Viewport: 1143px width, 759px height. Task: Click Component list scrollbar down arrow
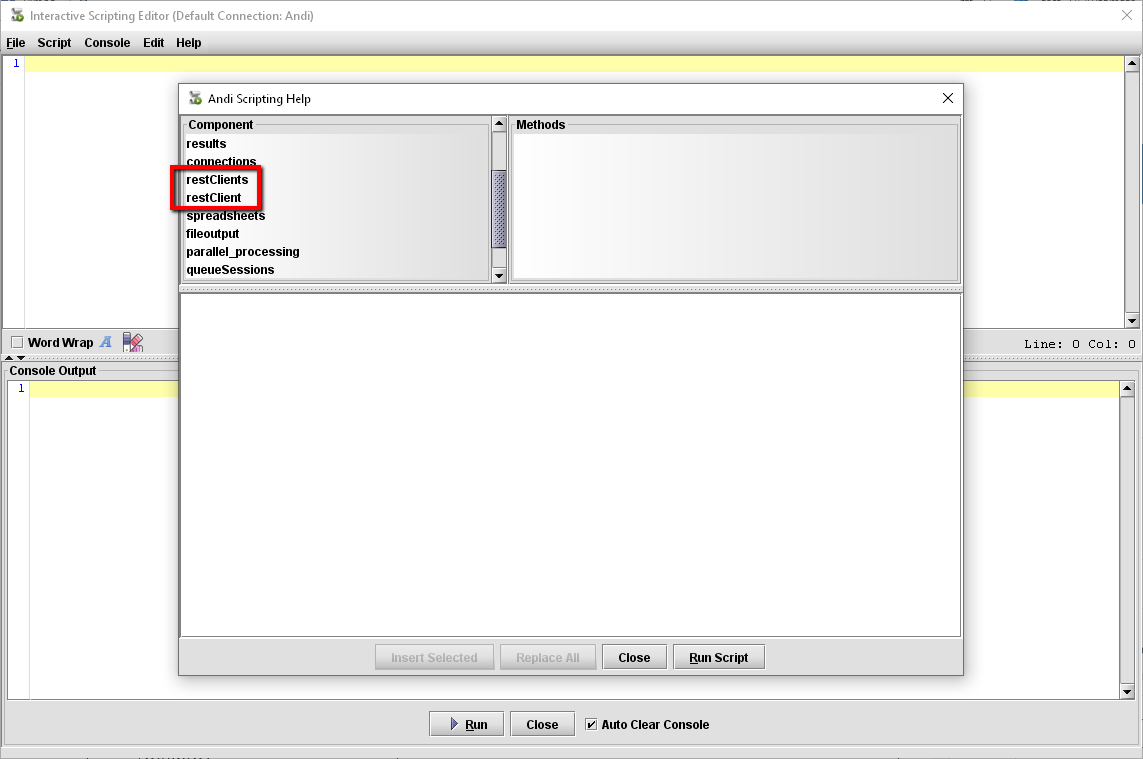coord(499,276)
